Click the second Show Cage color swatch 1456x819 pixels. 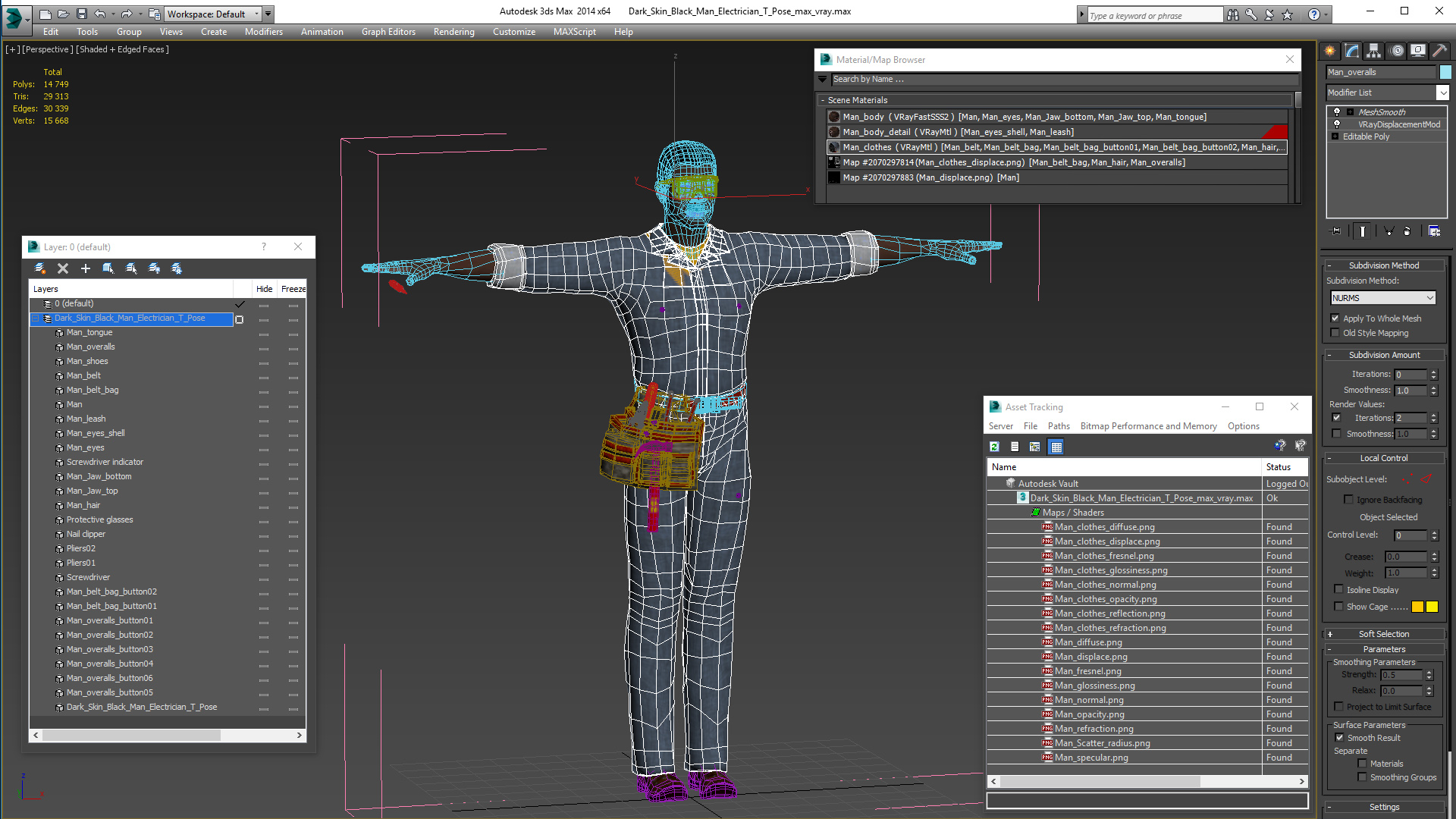coord(1432,607)
